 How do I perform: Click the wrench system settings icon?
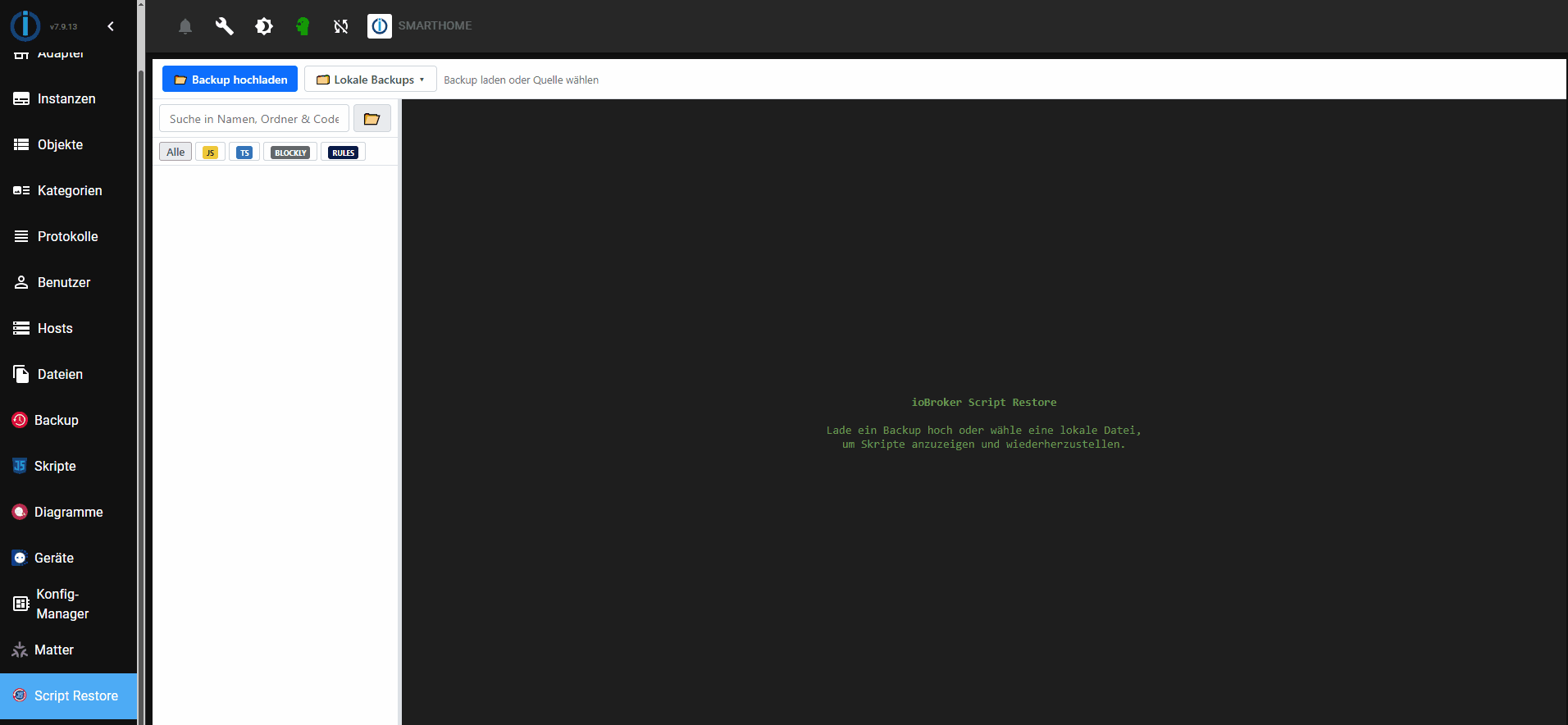(x=224, y=26)
